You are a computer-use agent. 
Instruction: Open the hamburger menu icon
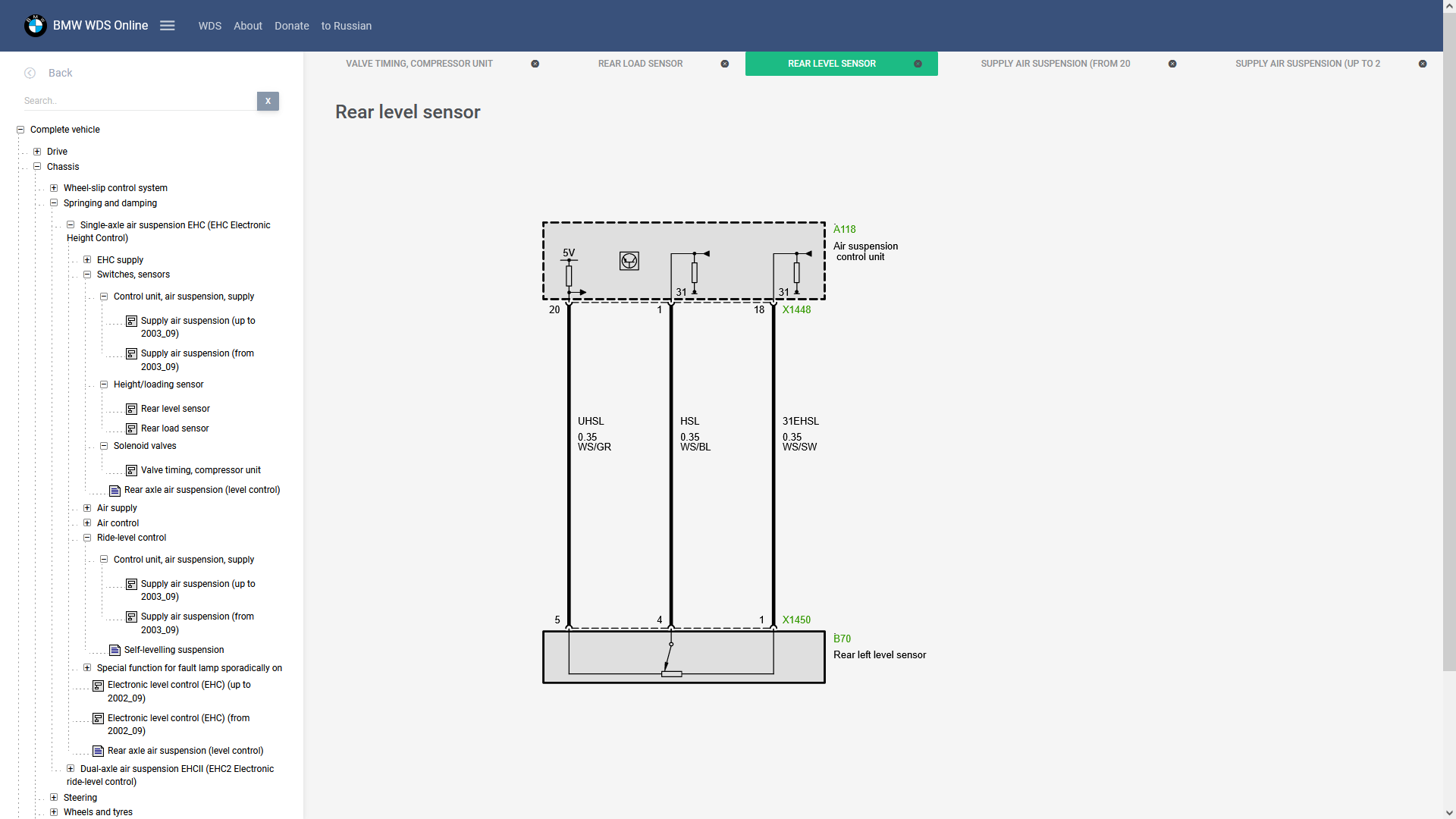click(168, 26)
